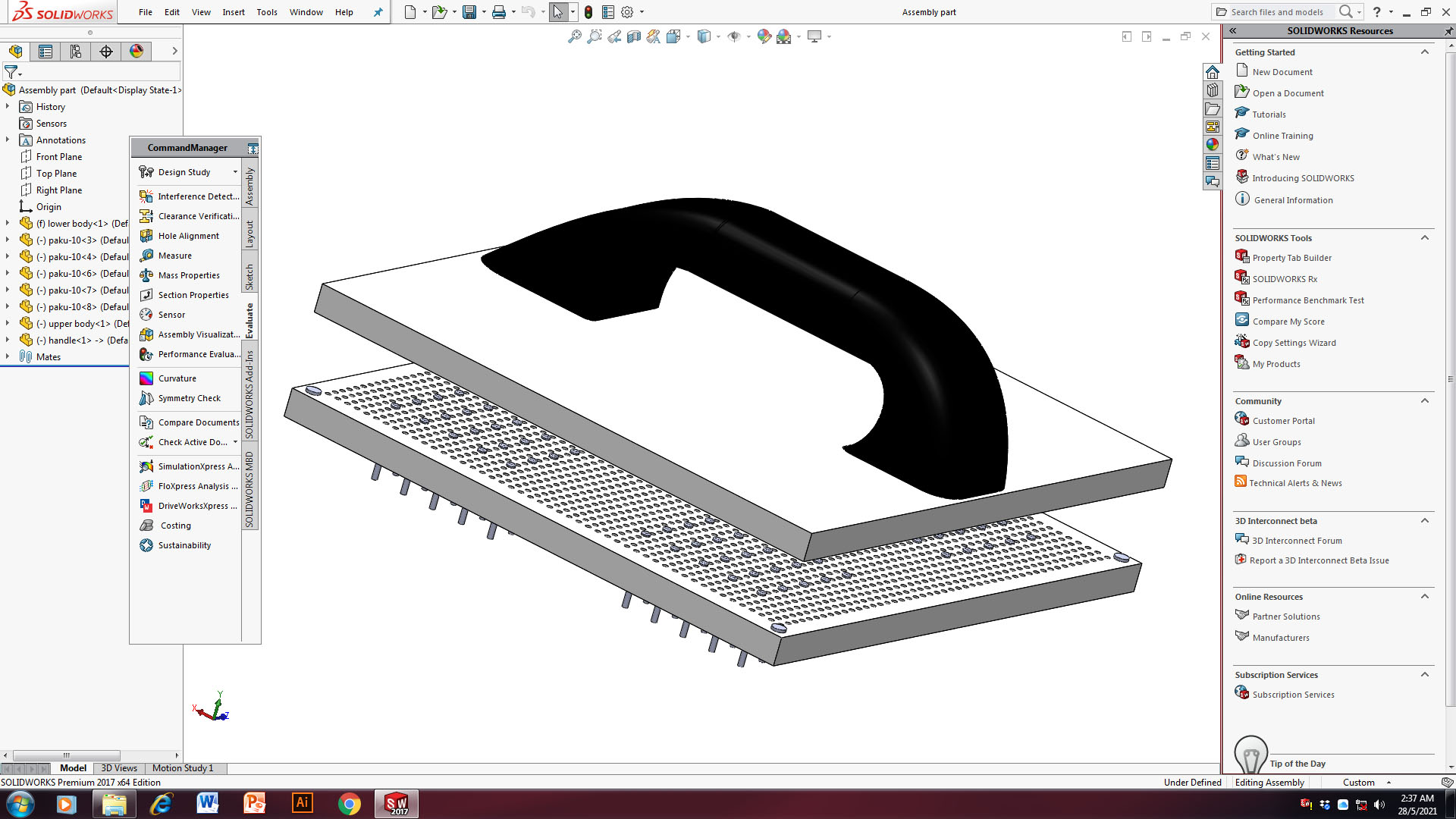Pin the SOLIDWORKS menu bar
The width and height of the screenshot is (1456, 819).
[378, 12]
